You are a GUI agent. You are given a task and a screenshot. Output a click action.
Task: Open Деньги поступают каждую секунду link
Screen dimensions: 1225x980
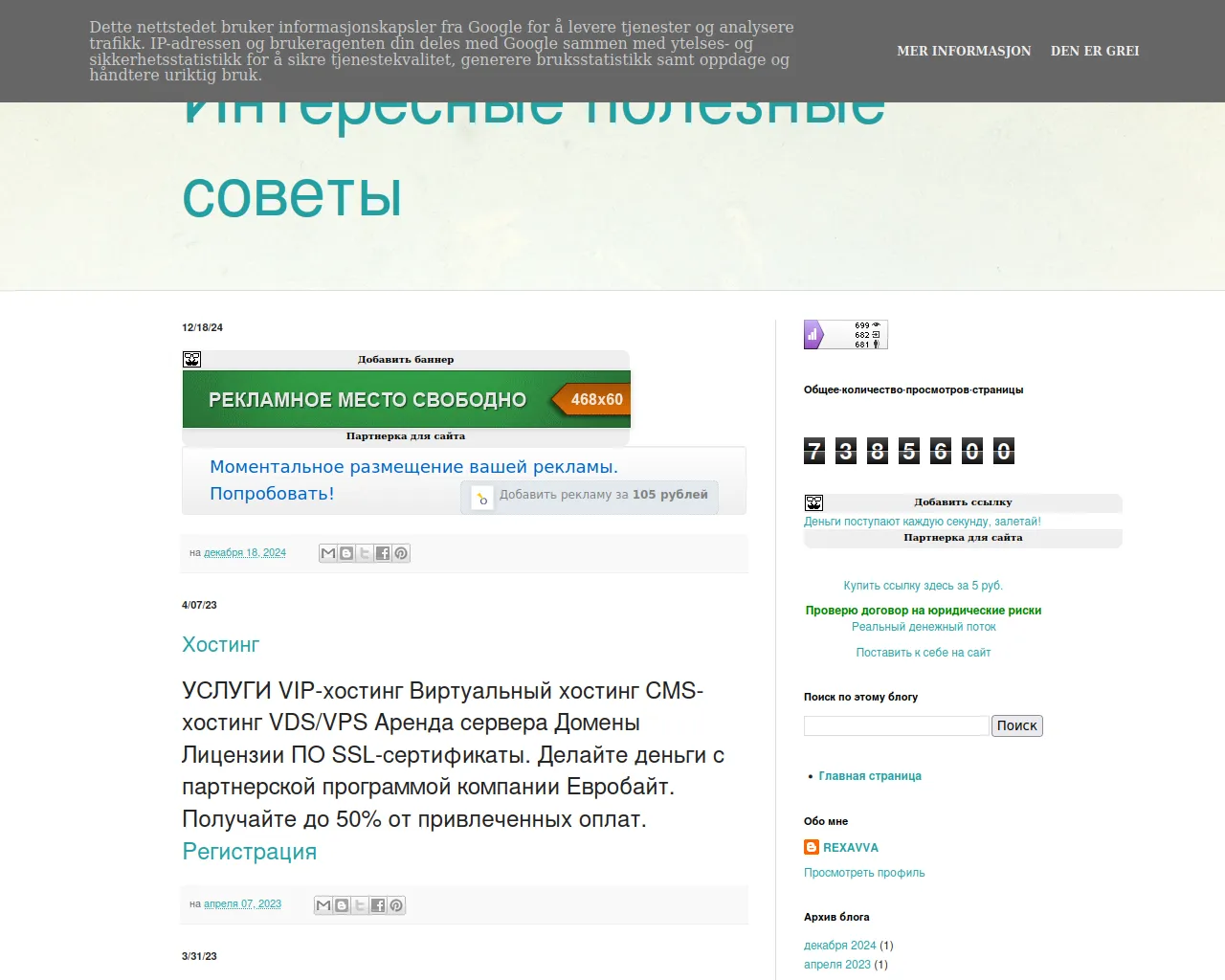(923, 522)
